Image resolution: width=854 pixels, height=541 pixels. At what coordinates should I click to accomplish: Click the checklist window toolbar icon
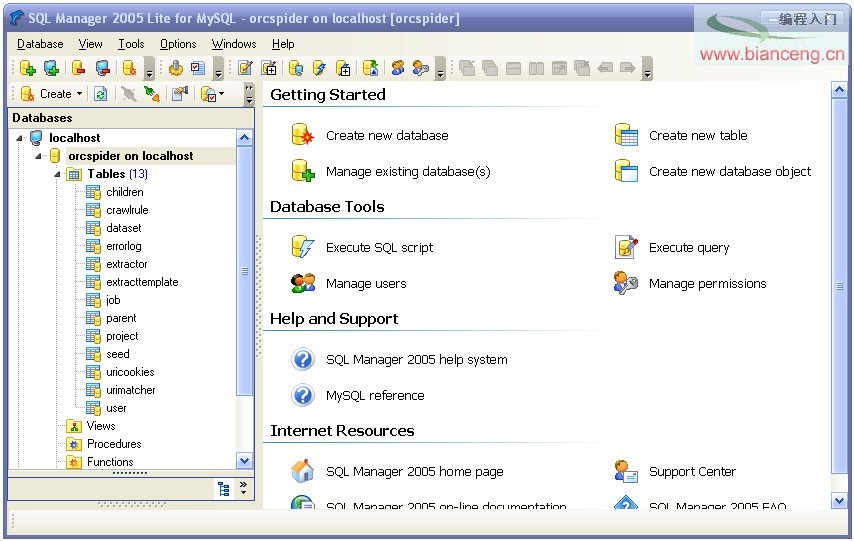[198, 68]
